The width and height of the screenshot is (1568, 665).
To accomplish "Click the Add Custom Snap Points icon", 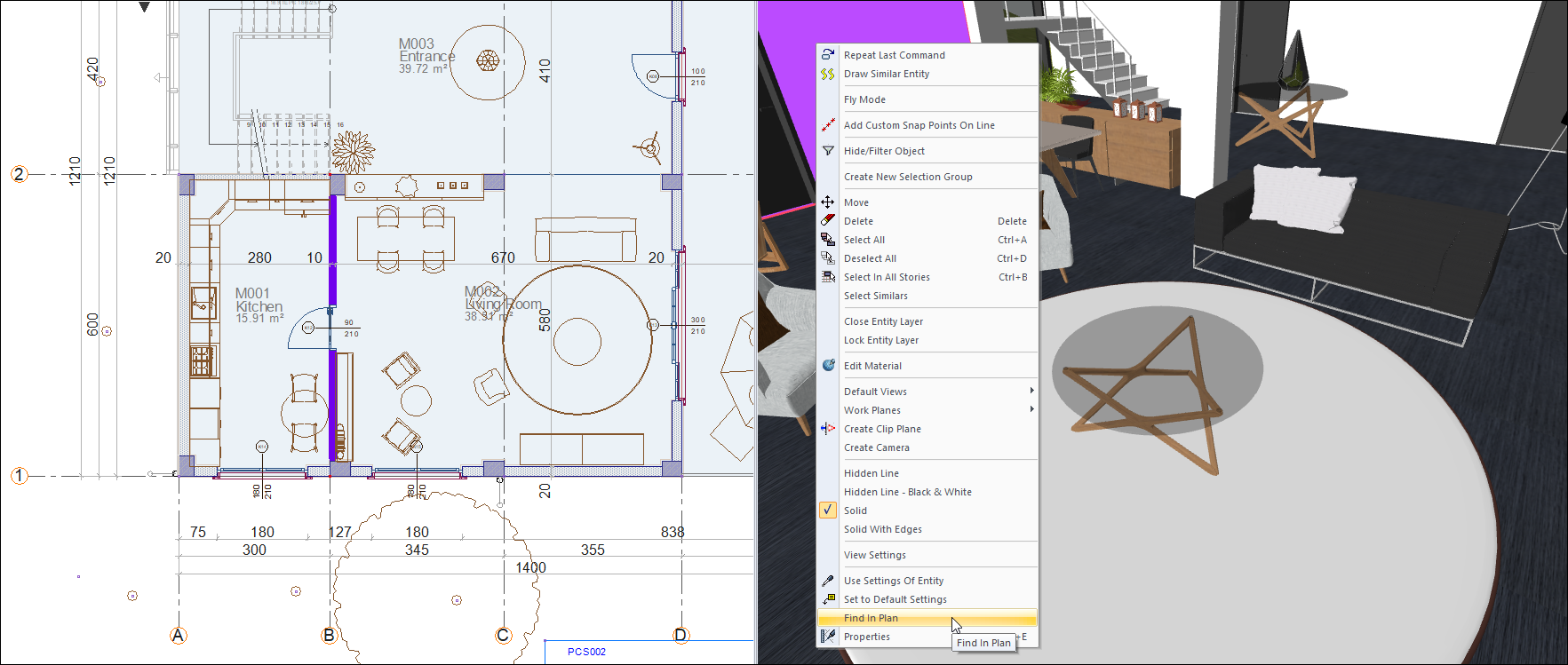I will (827, 125).
